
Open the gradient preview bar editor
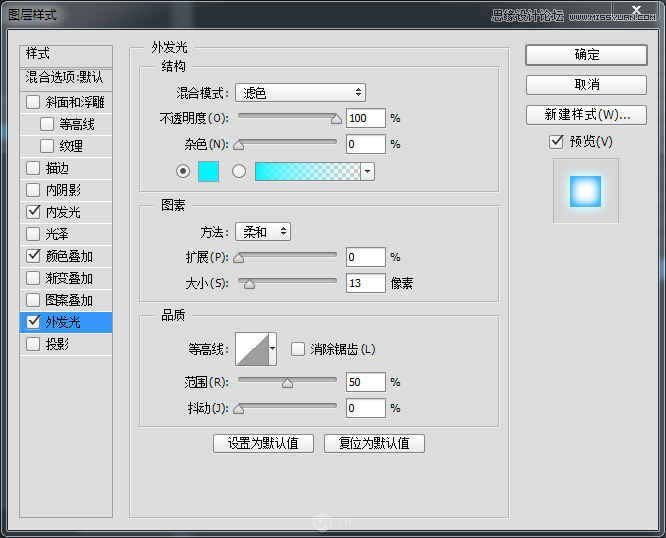(308, 172)
